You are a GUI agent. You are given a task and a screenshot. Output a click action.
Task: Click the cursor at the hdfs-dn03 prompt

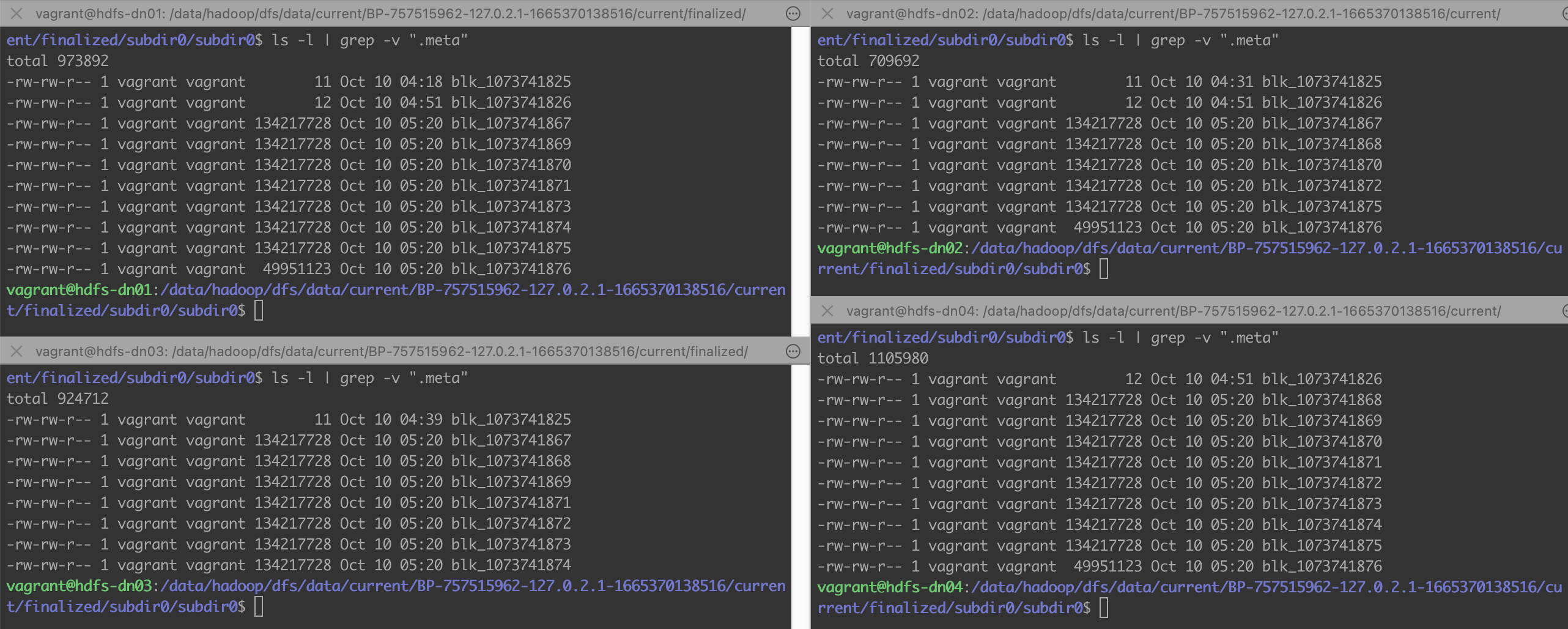259,607
